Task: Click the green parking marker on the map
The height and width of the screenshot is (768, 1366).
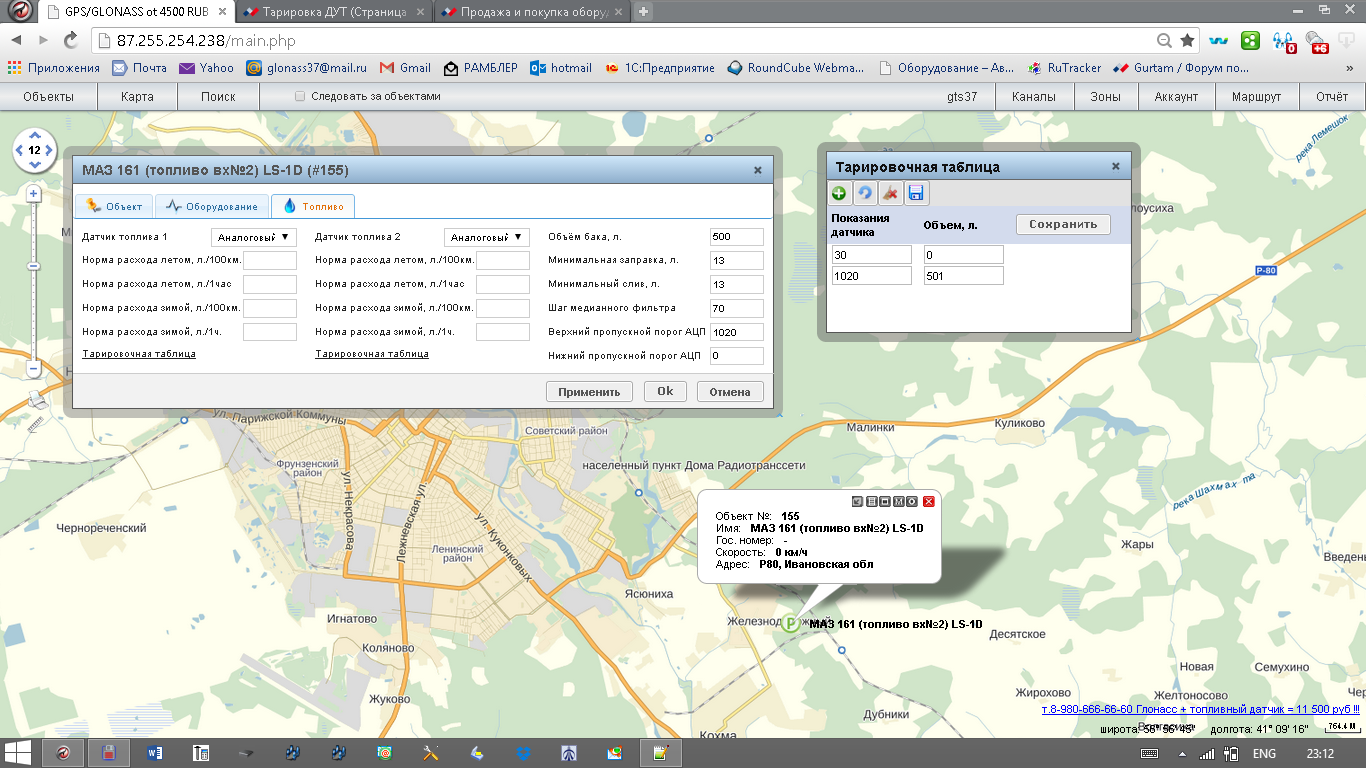Action: (791, 624)
